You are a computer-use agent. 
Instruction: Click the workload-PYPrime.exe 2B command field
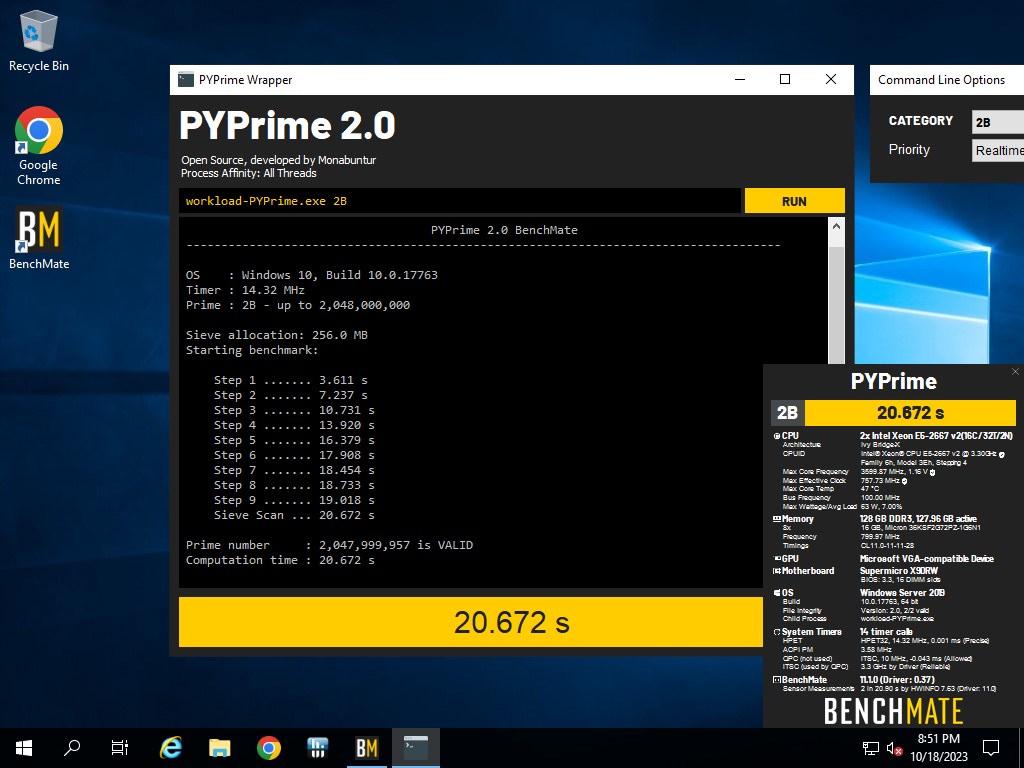(460, 201)
